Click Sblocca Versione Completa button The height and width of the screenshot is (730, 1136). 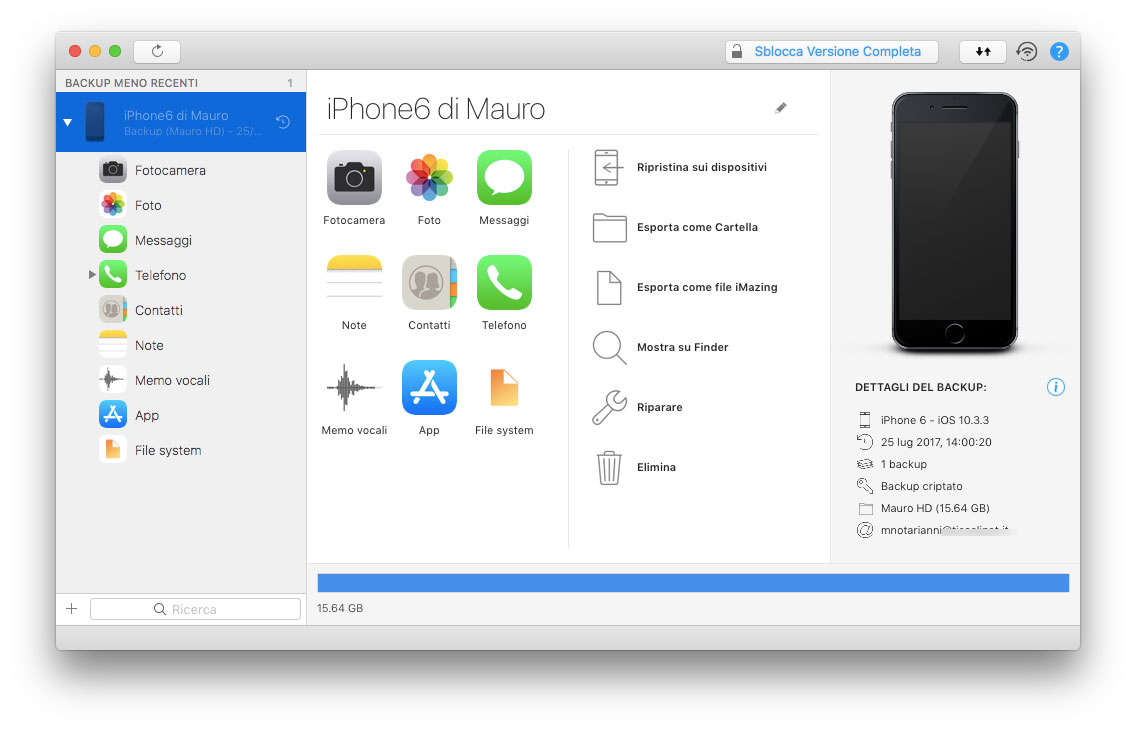pyautogui.click(x=832, y=51)
